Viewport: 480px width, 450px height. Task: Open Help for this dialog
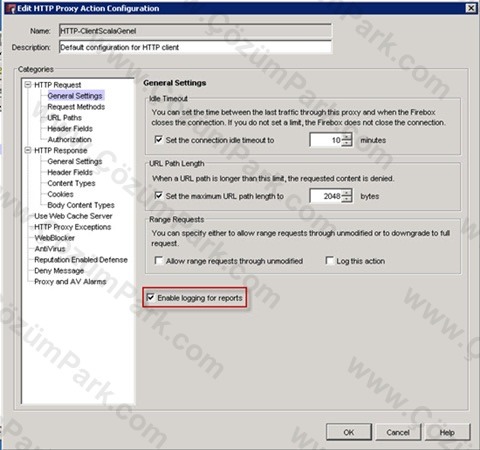(x=447, y=432)
